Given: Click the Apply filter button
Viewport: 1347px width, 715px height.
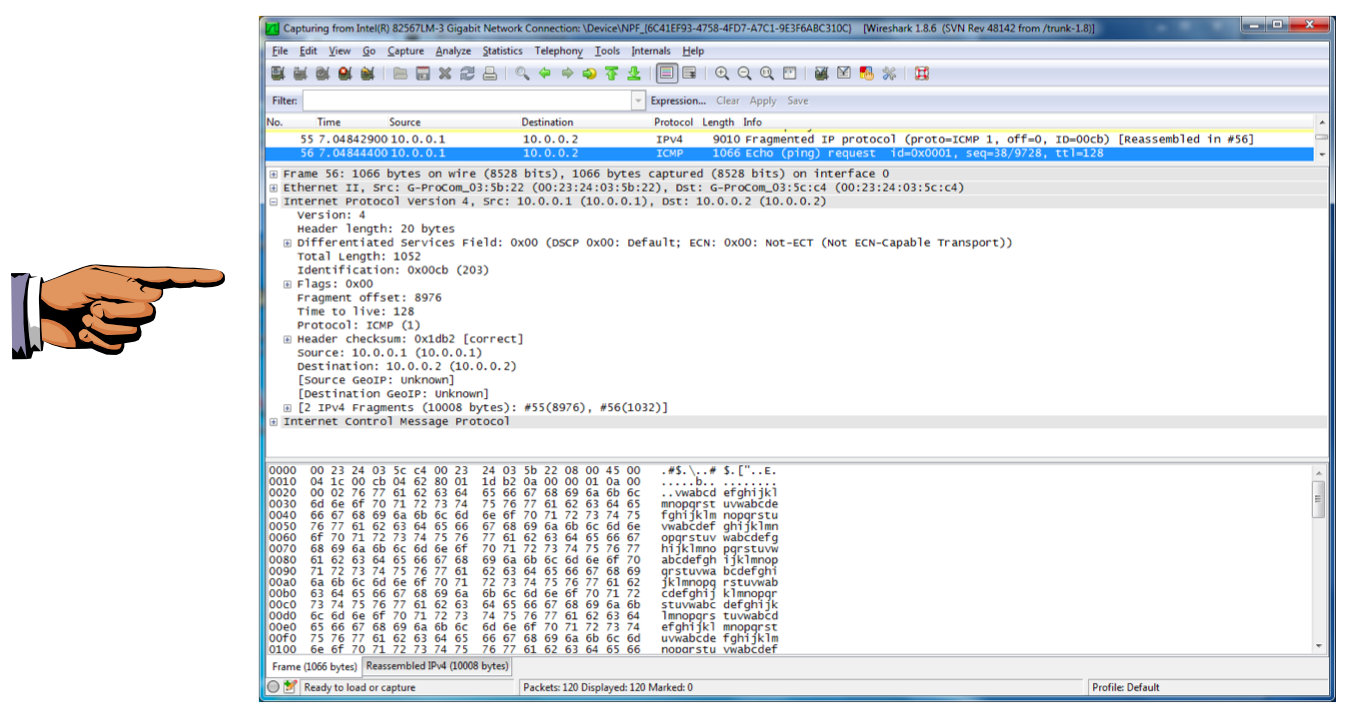Looking at the screenshot, I should [763, 101].
